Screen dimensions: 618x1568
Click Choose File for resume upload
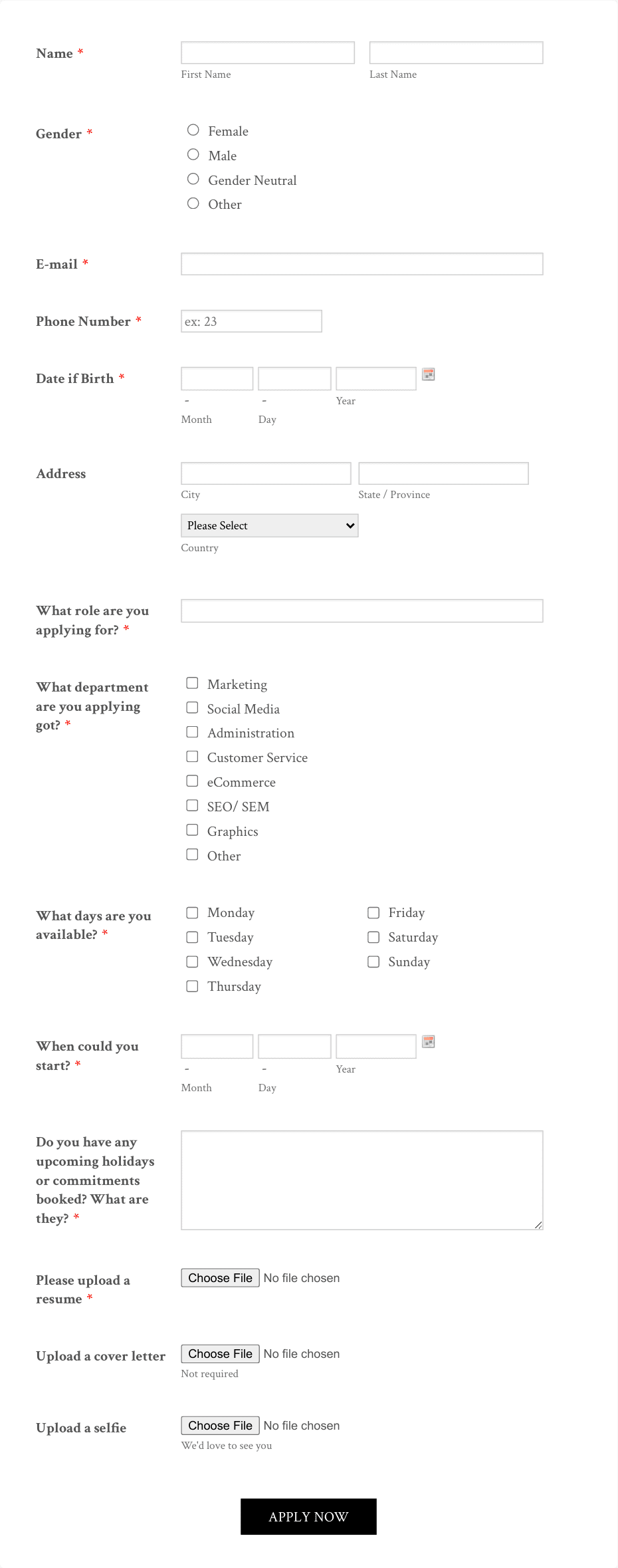click(x=220, y=1278)
